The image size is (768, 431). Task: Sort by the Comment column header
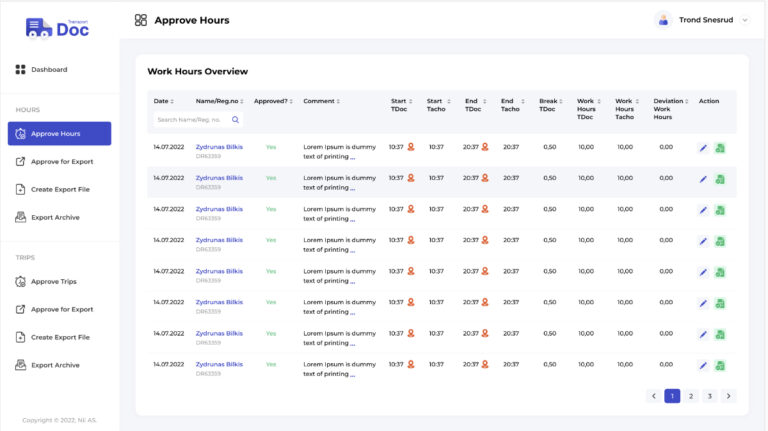321,101
